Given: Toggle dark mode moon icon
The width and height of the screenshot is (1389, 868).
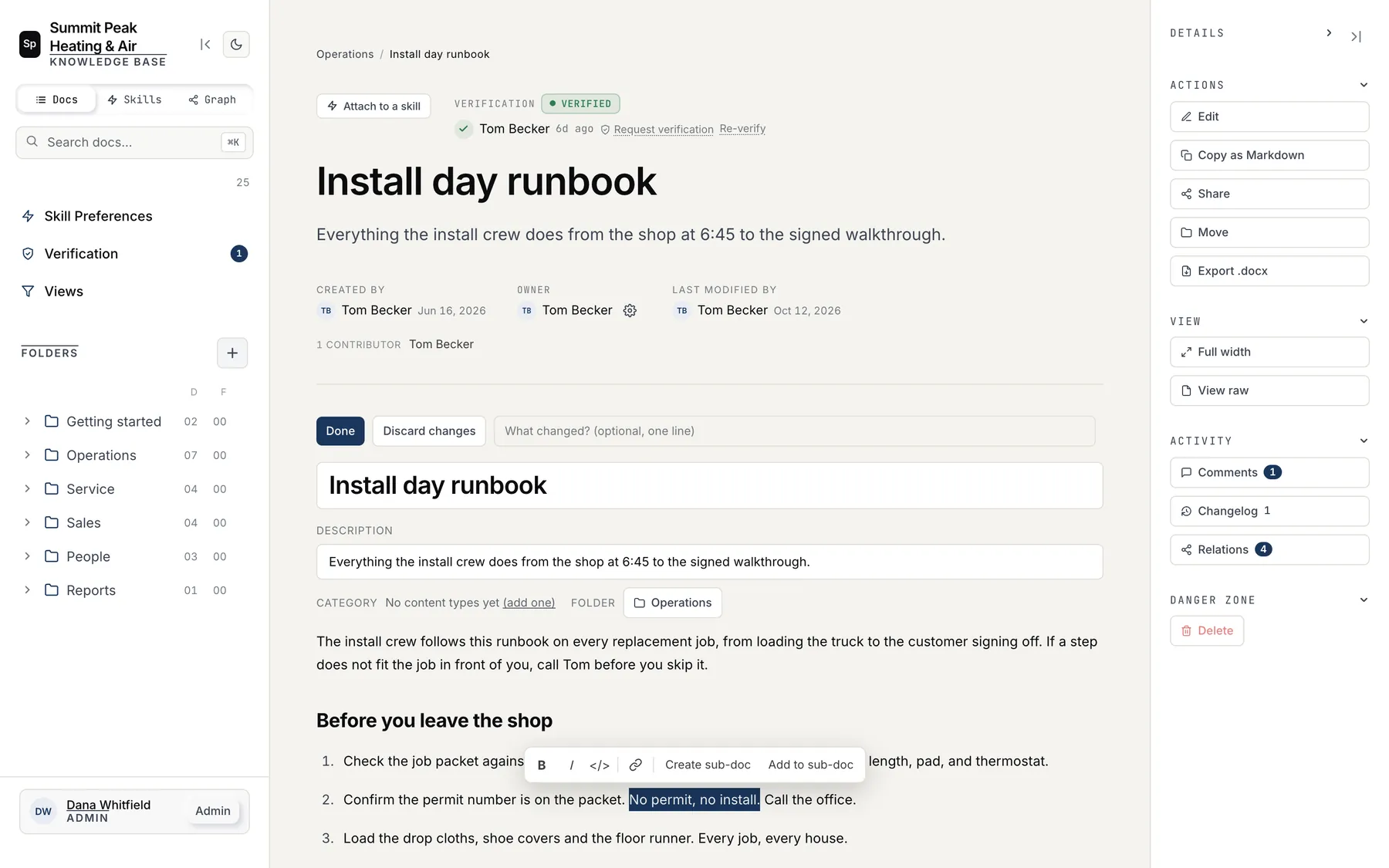Looking at the screenshot, I should click(236, 45).
